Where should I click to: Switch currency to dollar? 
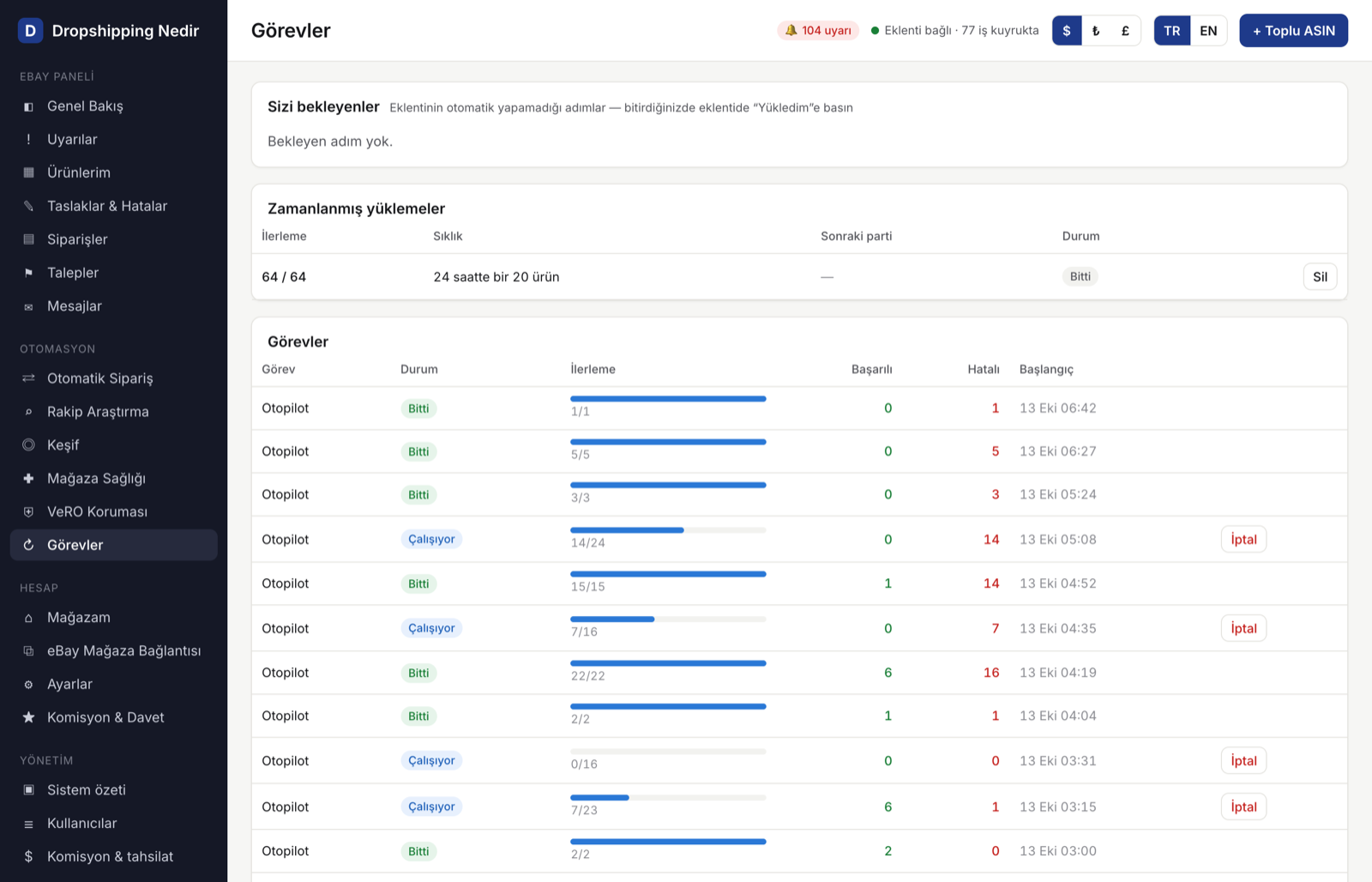(1067, 31)
